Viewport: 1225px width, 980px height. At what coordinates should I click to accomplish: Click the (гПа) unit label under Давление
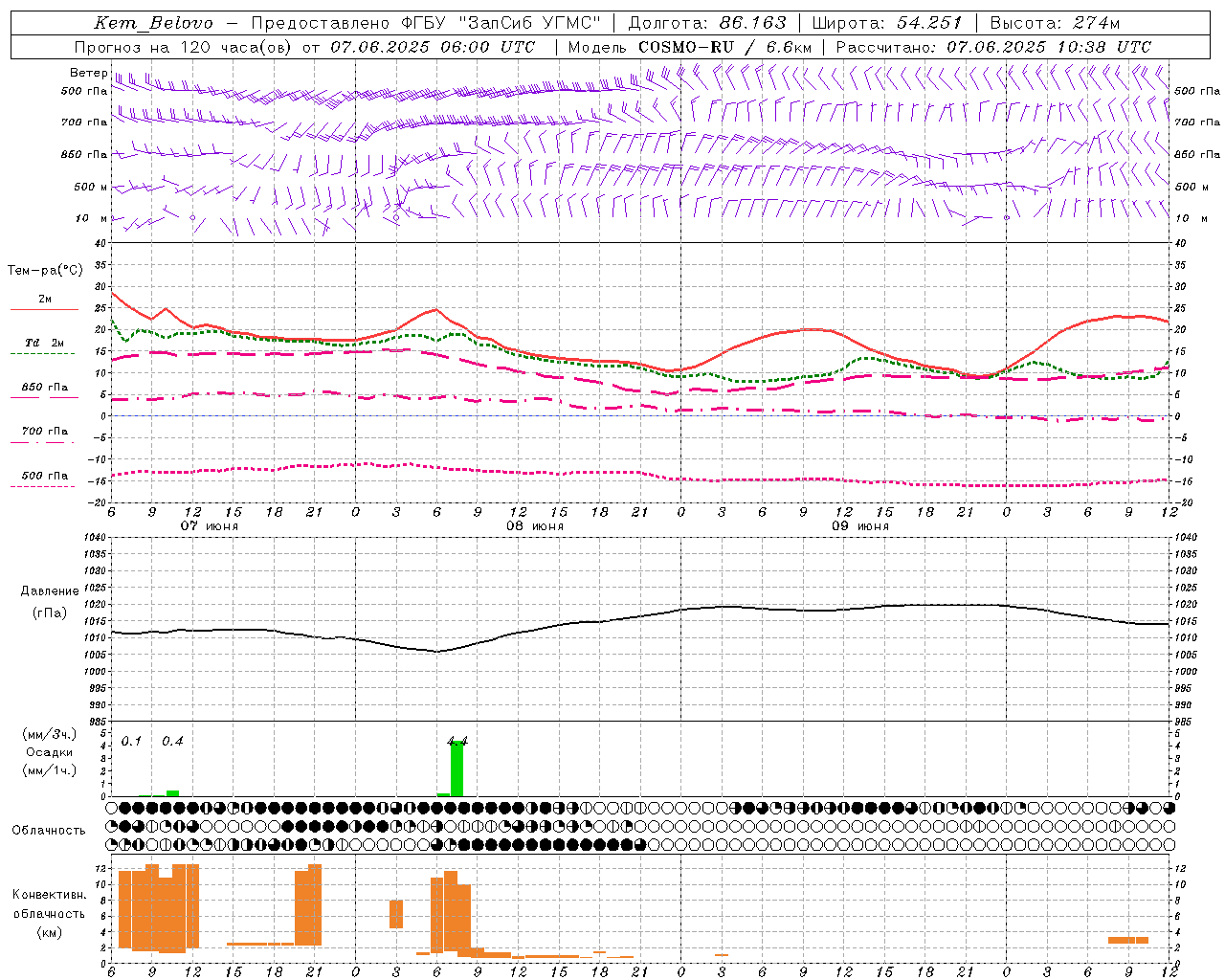click(50, 613)
